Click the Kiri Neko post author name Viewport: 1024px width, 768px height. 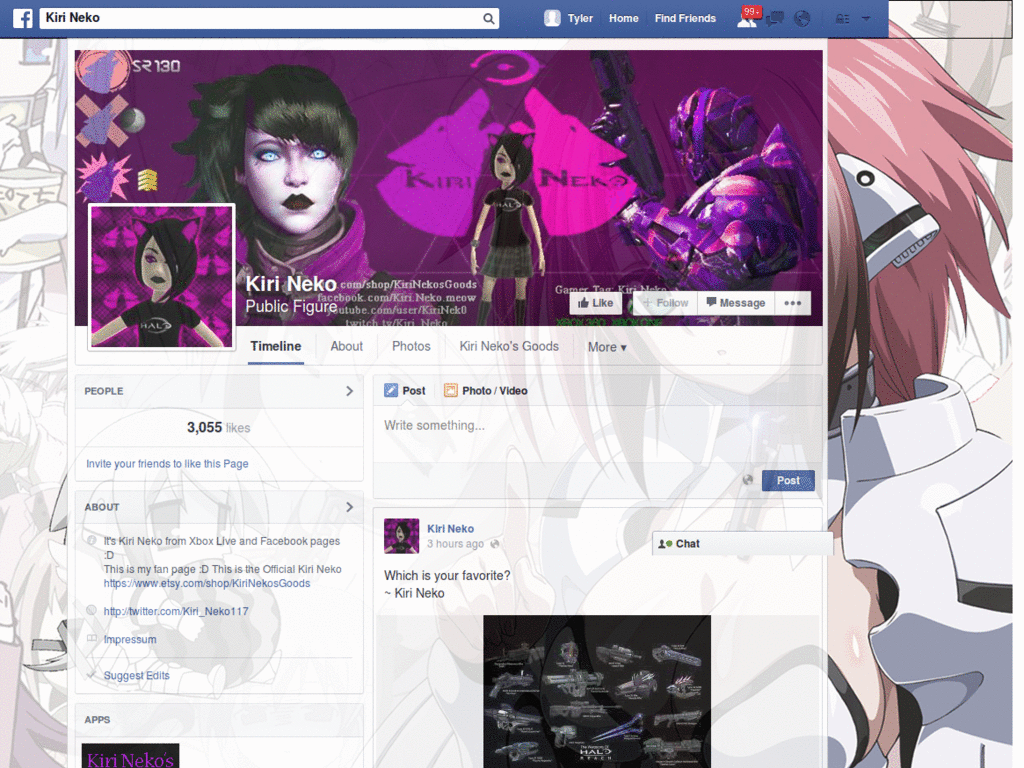point(451,529)
